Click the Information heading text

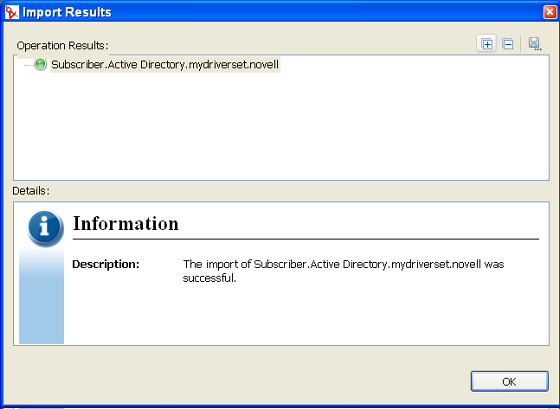coord(125,224)
